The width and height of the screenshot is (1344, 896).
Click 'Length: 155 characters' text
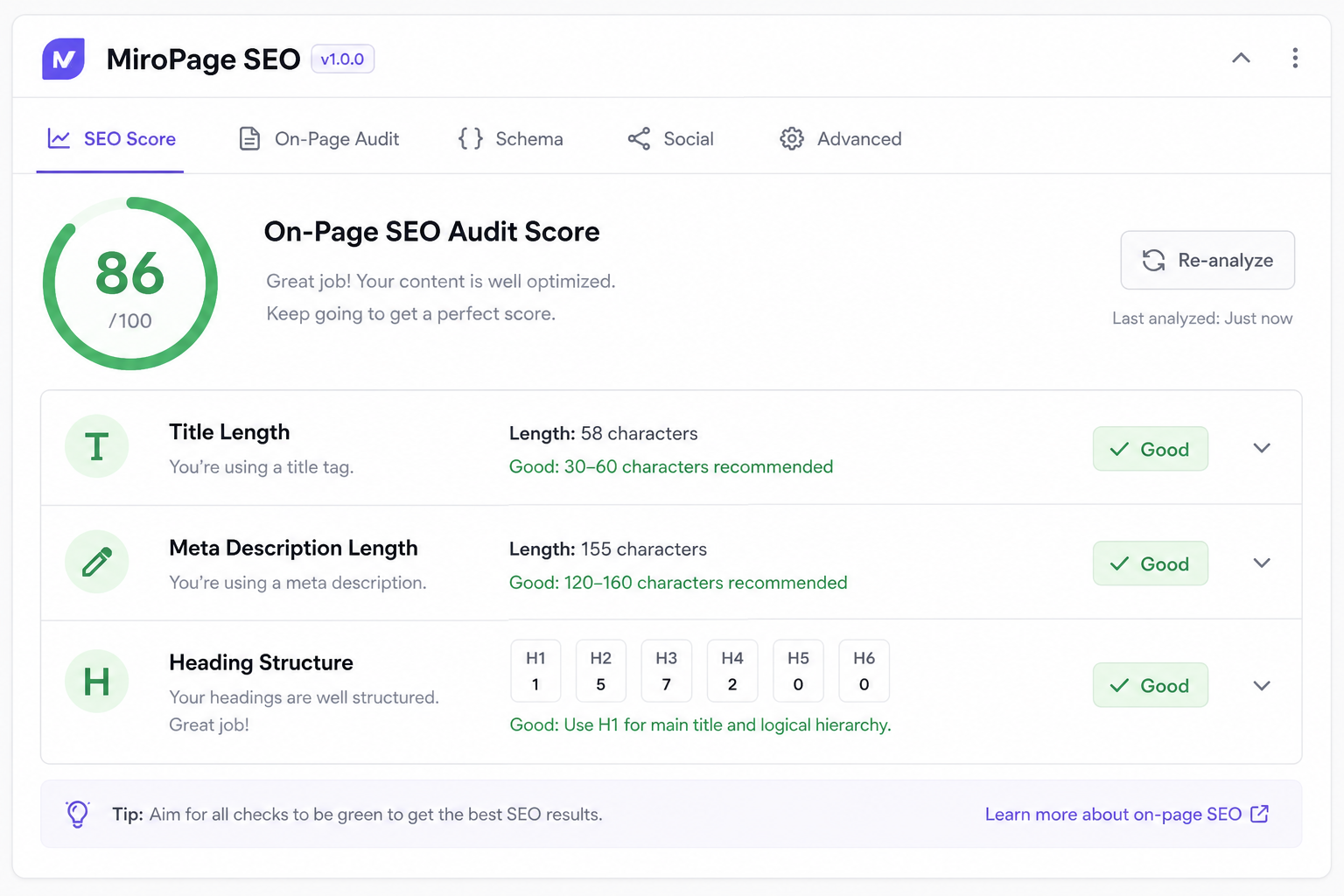pos(608,549)
